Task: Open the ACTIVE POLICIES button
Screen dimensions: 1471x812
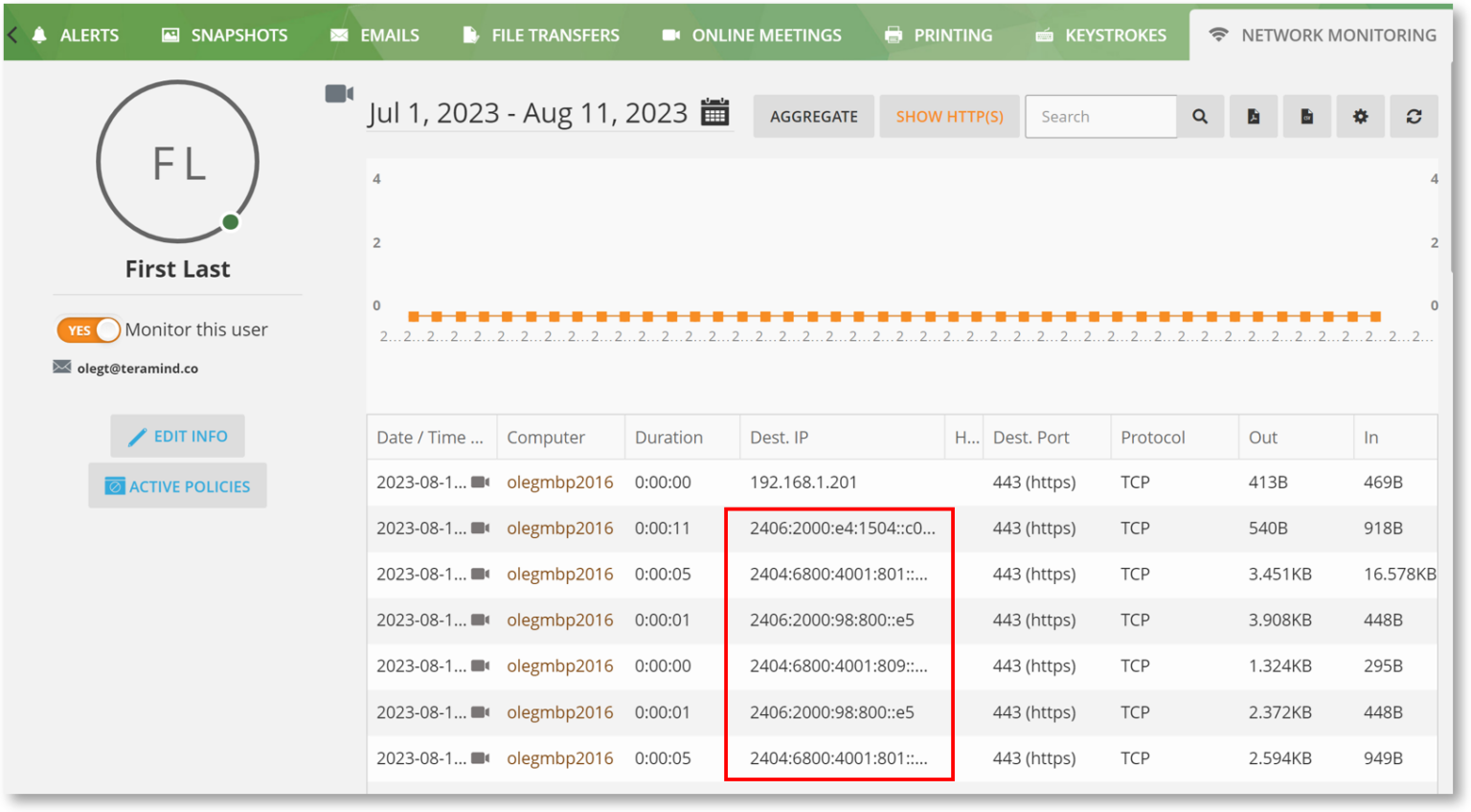Action: [178, 486]
